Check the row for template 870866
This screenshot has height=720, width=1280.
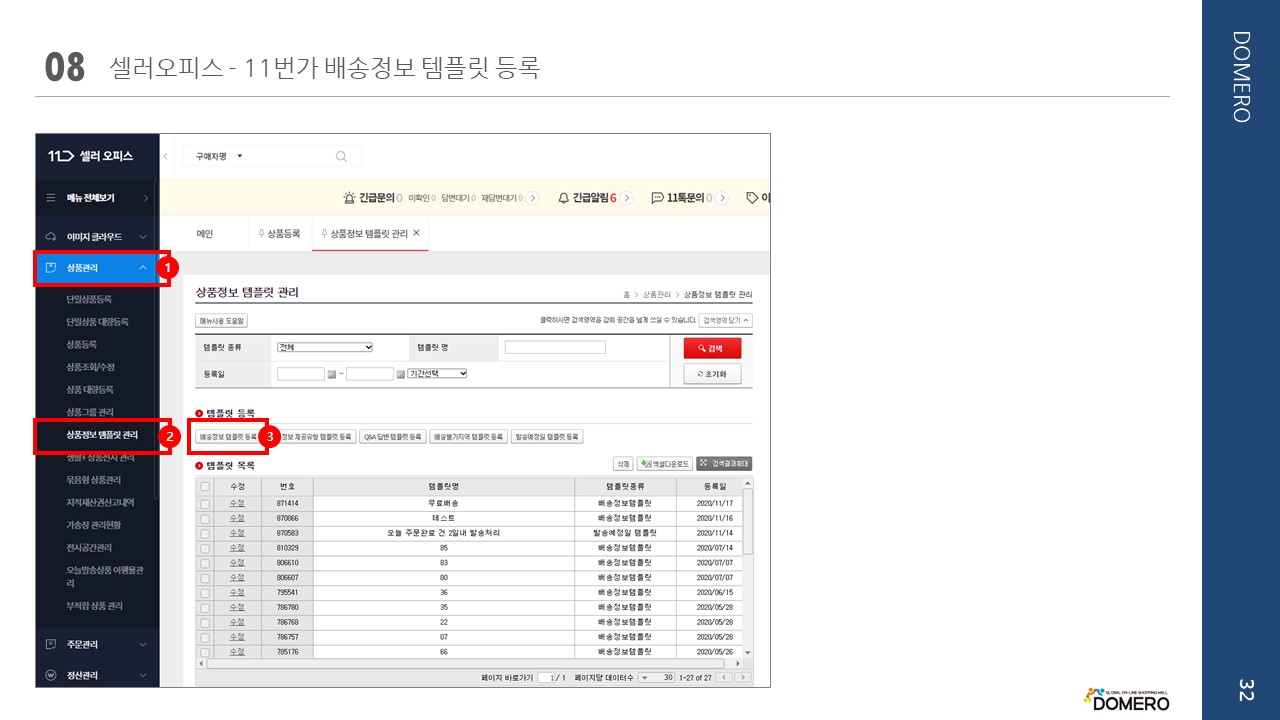(205, 518)
